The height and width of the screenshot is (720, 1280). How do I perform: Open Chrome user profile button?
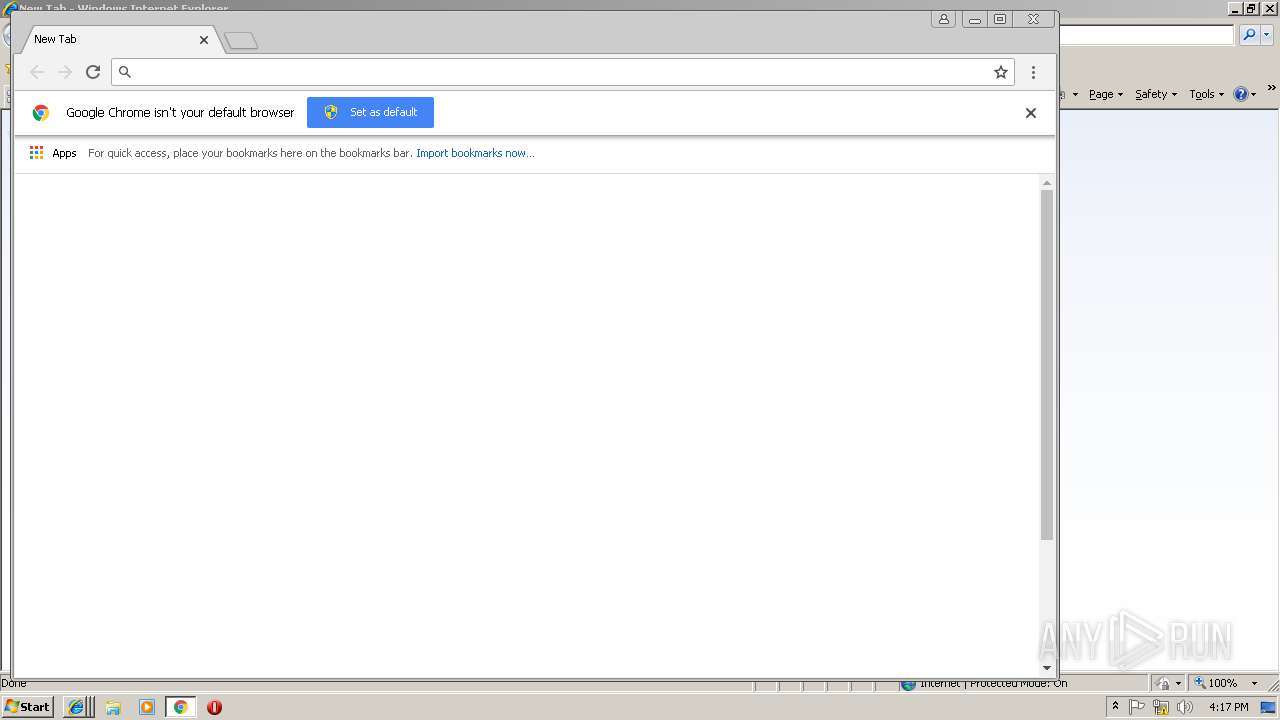point(943,19)
